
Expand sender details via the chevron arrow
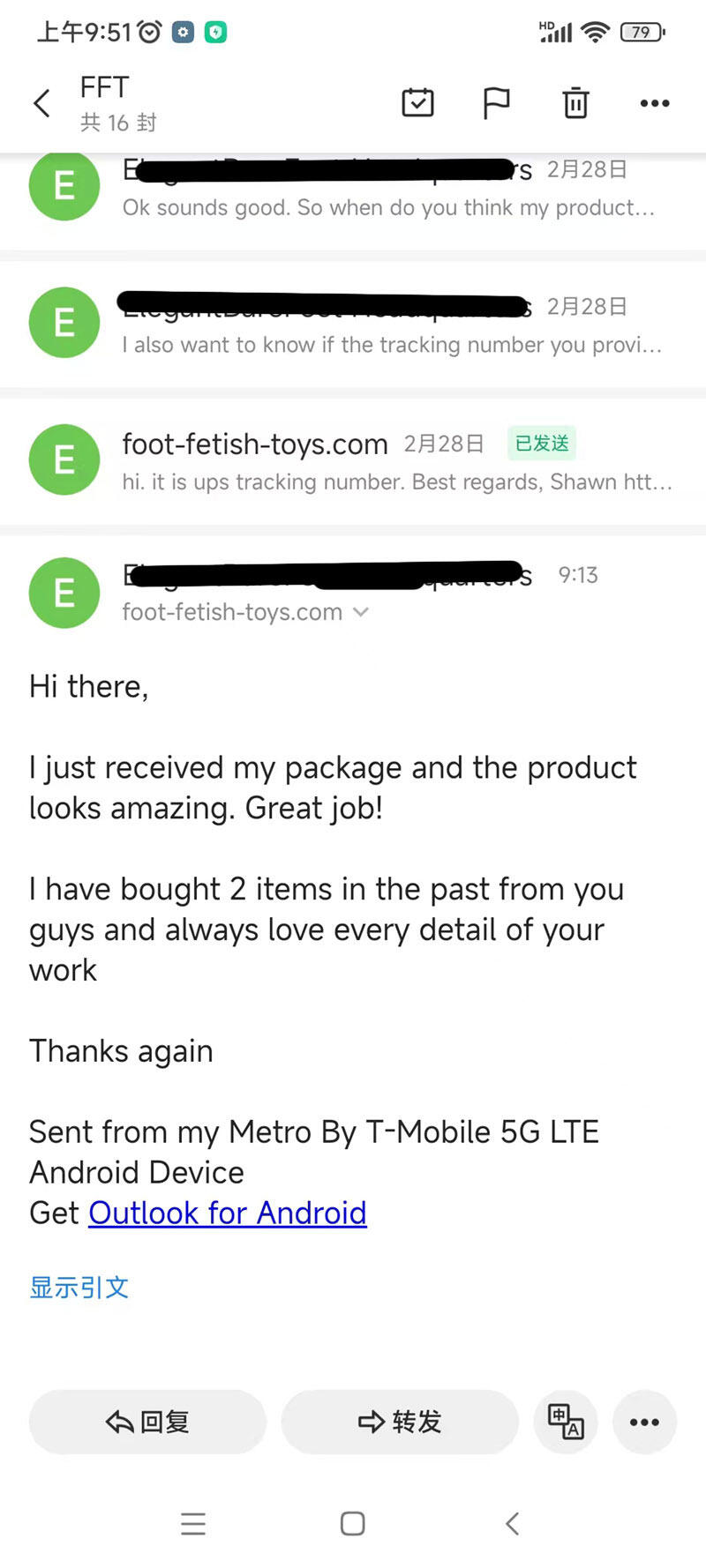pyautogui.click(x=360, y=612)
